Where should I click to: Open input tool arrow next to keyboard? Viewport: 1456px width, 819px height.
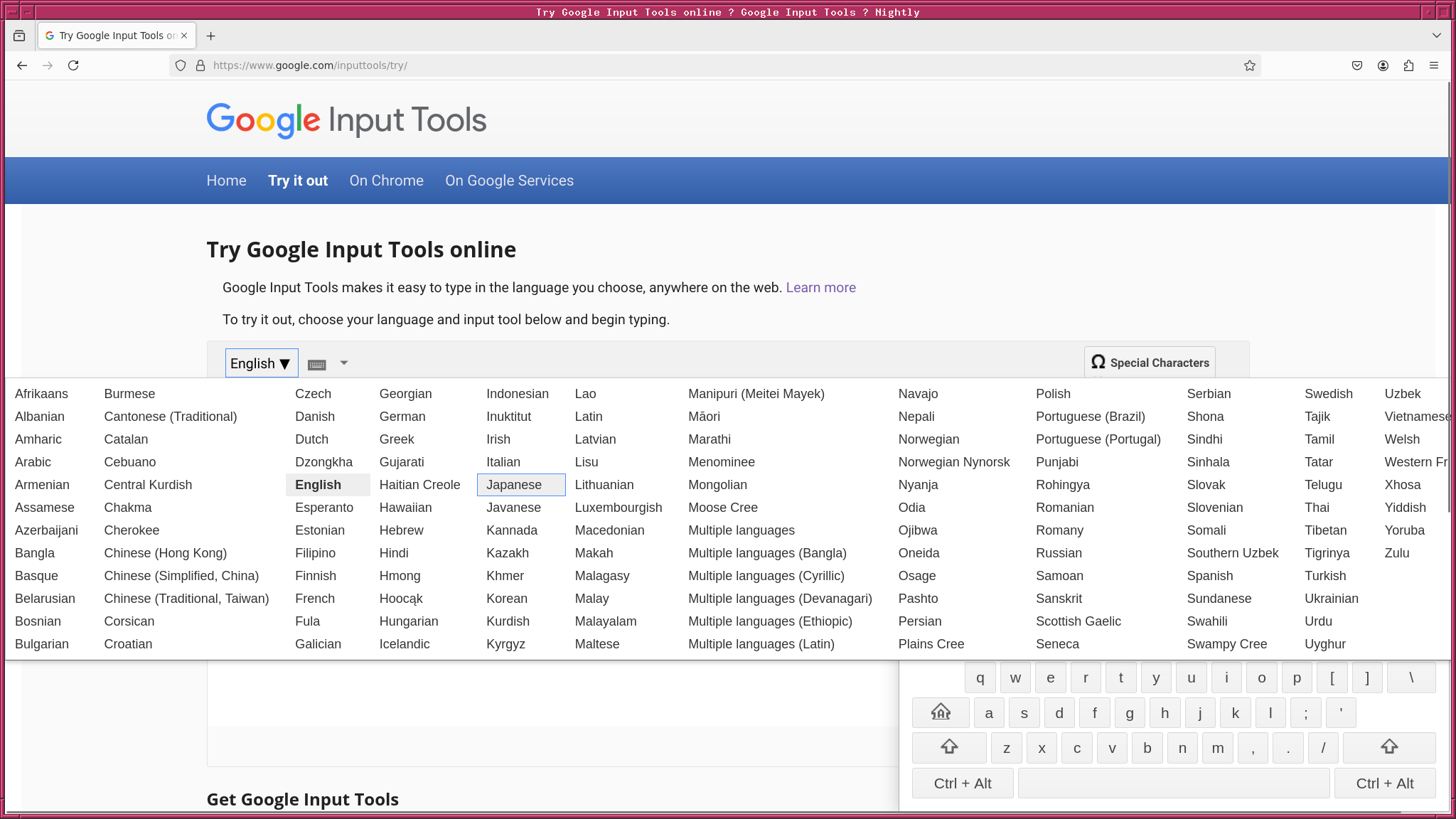coord(344,363)
